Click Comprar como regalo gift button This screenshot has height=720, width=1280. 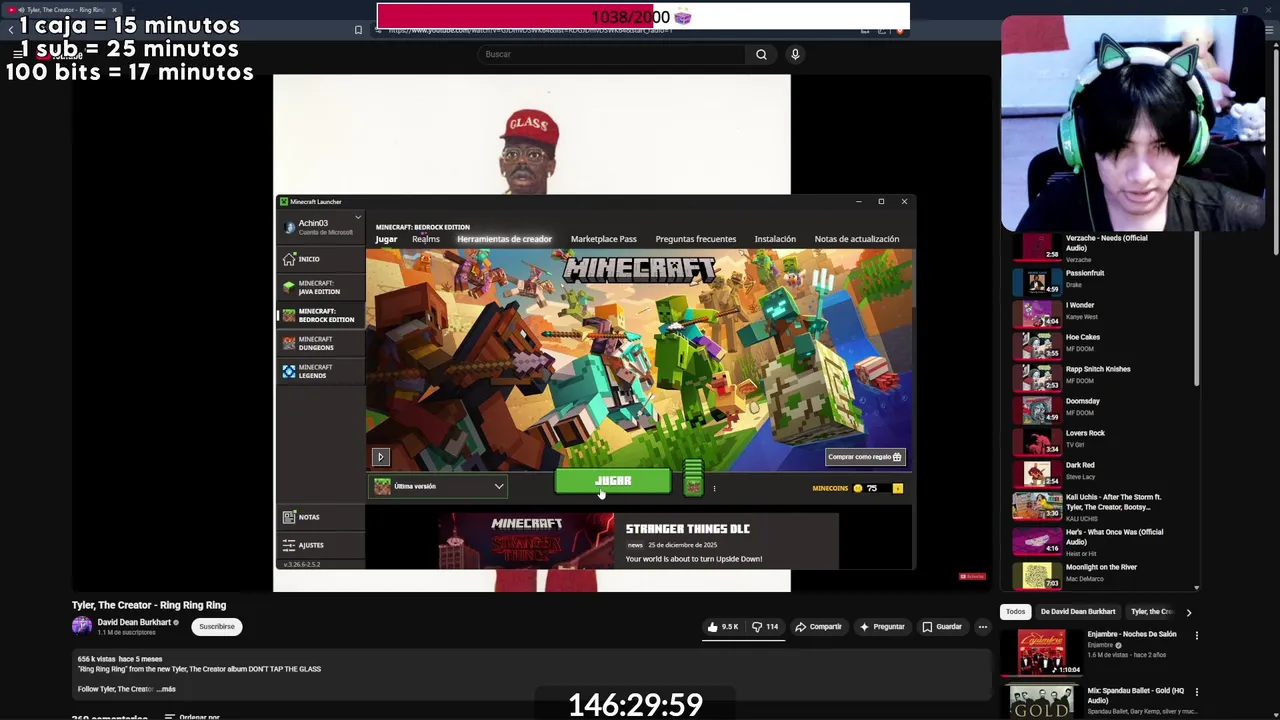pyautogui.click(x=866, y=457)
